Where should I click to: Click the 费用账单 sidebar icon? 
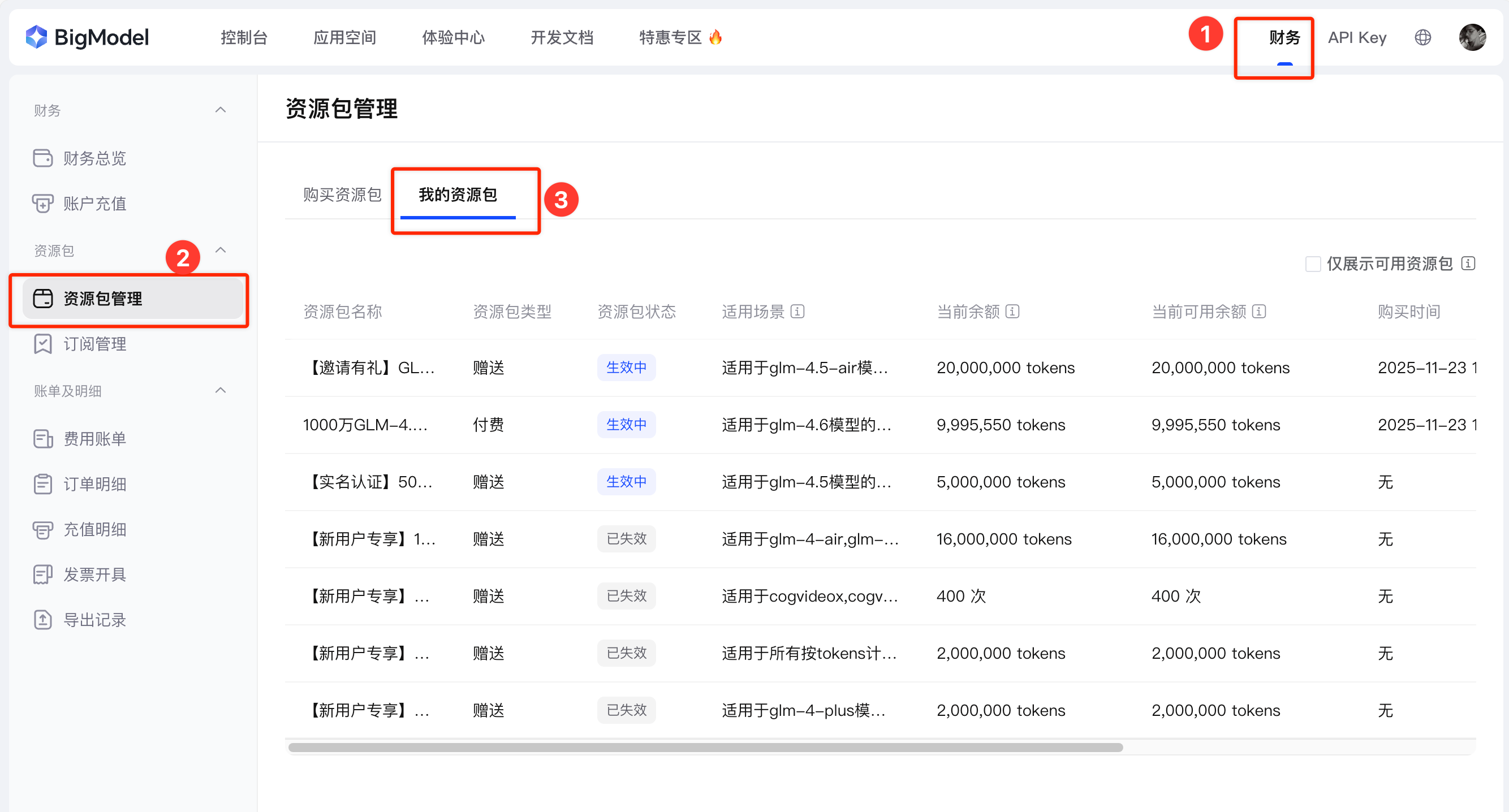pyautogui.click(x=43, y=439)
